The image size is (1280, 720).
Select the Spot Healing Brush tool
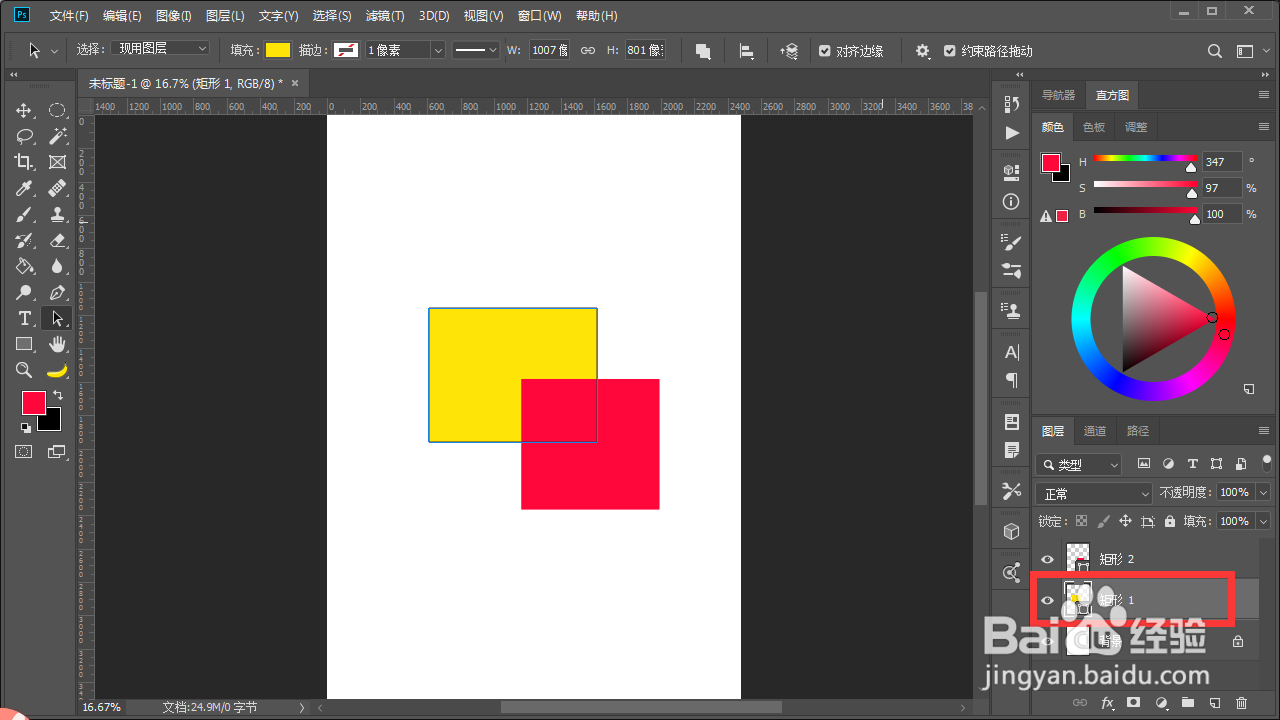click(57, 188)
